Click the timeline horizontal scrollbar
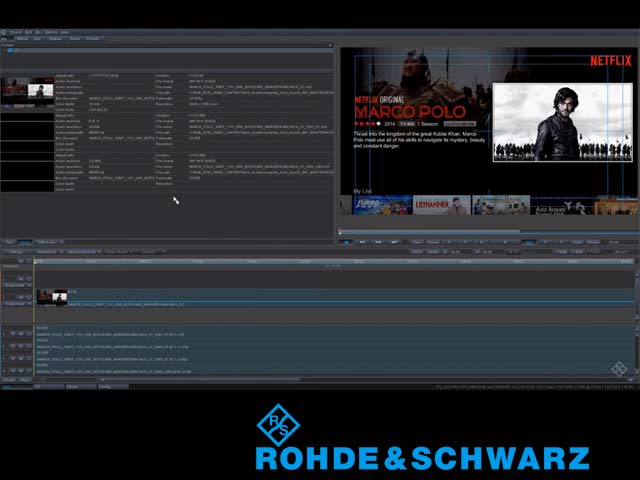This screenshot has height=480, width=640. click(x=200, y=379)
